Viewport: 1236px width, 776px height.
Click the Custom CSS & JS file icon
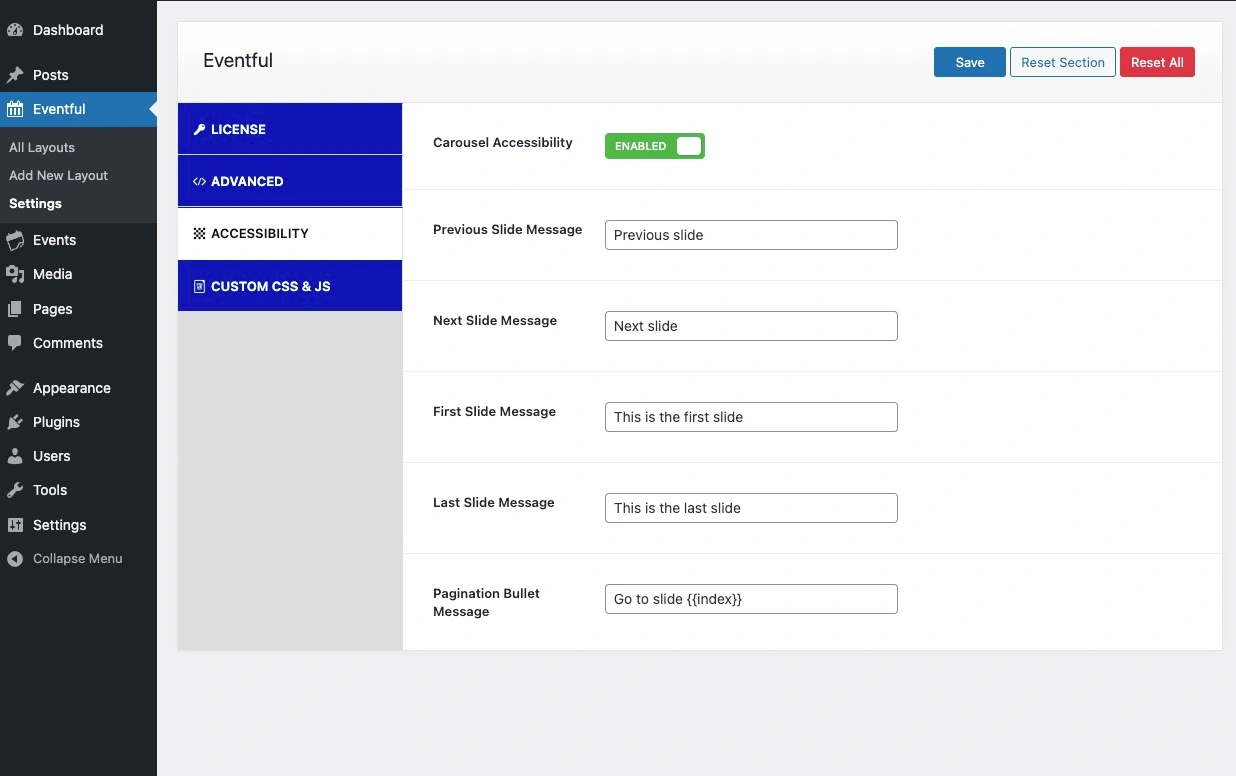click(199, 286)
